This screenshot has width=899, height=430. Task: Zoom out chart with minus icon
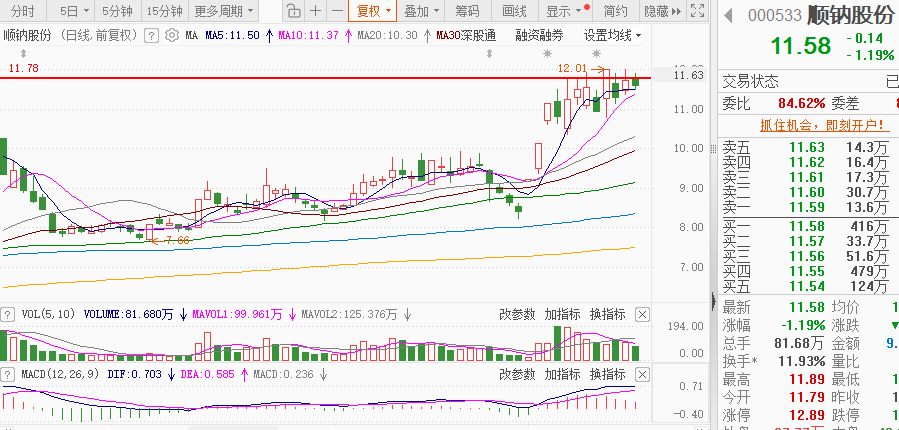(x=338, y=11)
